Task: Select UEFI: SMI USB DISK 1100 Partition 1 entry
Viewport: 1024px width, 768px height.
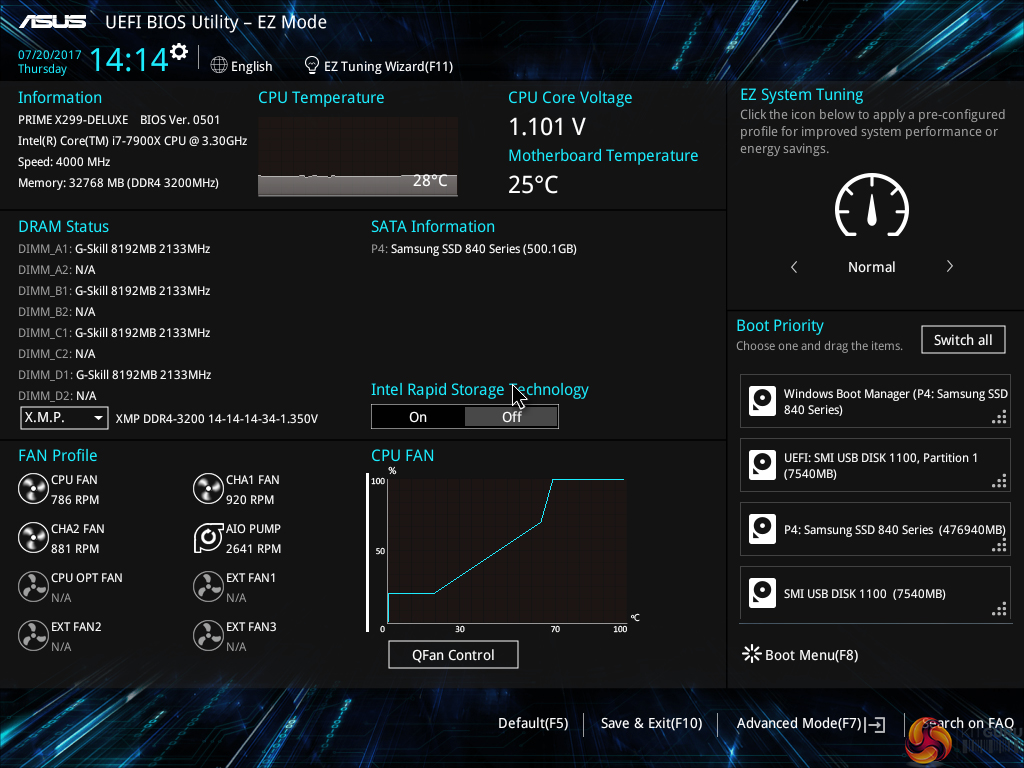Action: click(875, 465)
